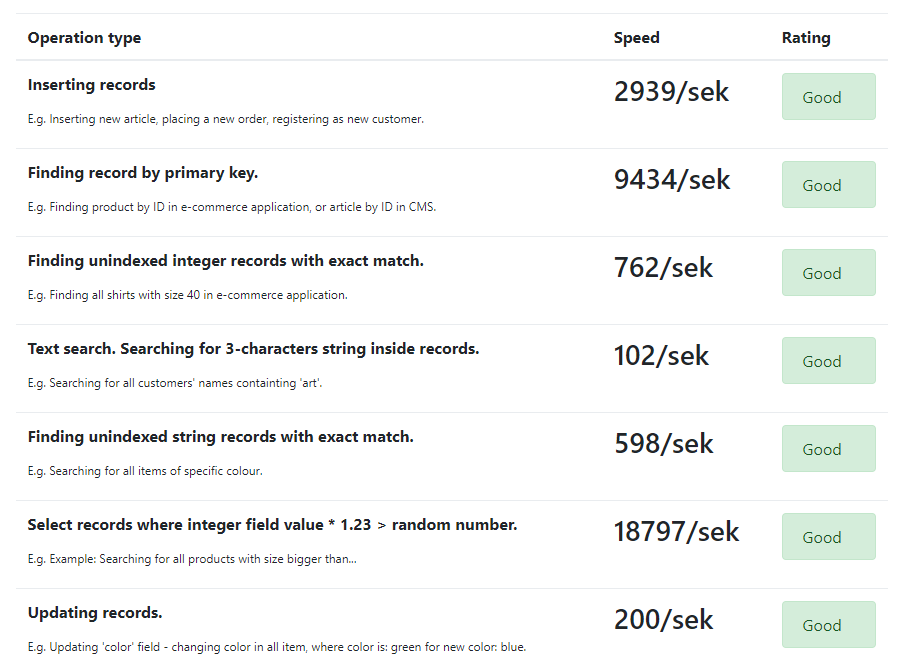Select the 200/sek updating speed

(663, 620)
